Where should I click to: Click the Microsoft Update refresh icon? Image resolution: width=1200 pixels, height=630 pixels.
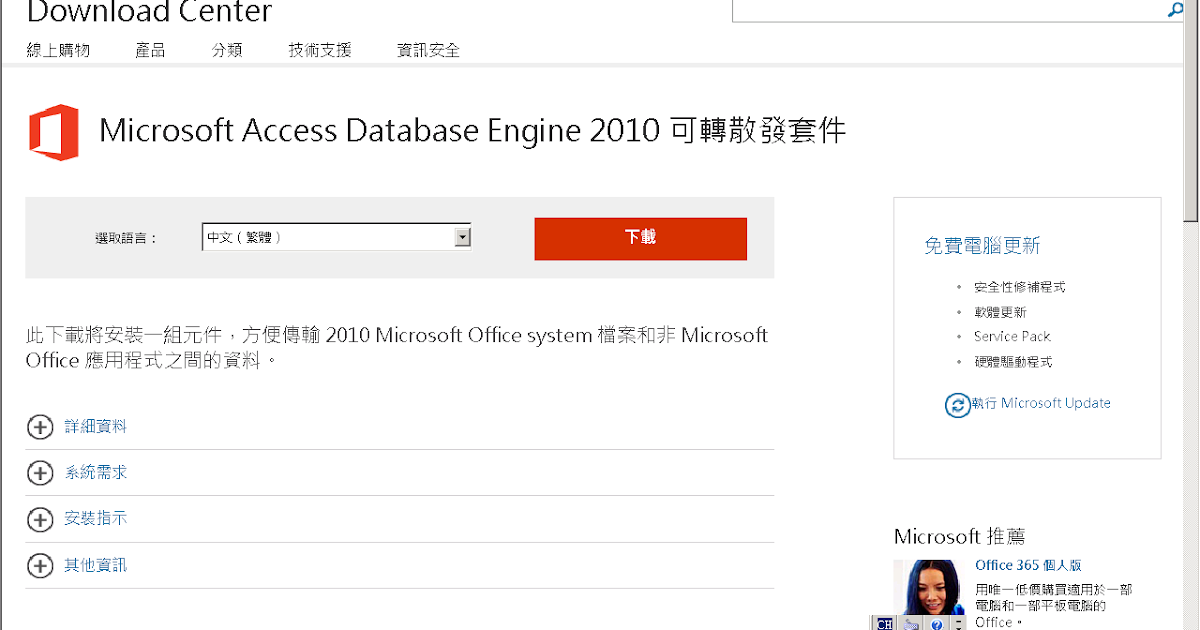coord(957,405)
